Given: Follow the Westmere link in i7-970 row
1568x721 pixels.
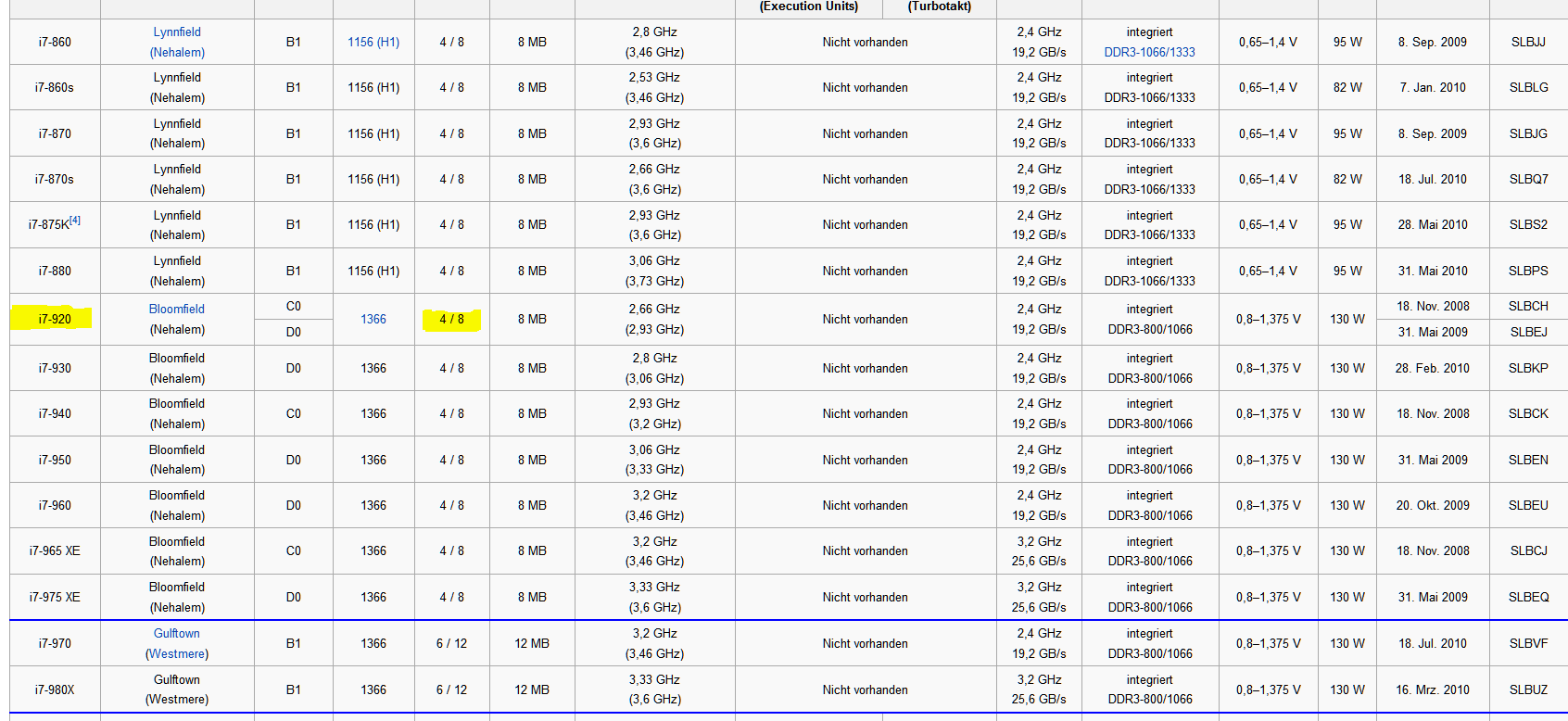Looking at the screenshot, I should (177, 654).
